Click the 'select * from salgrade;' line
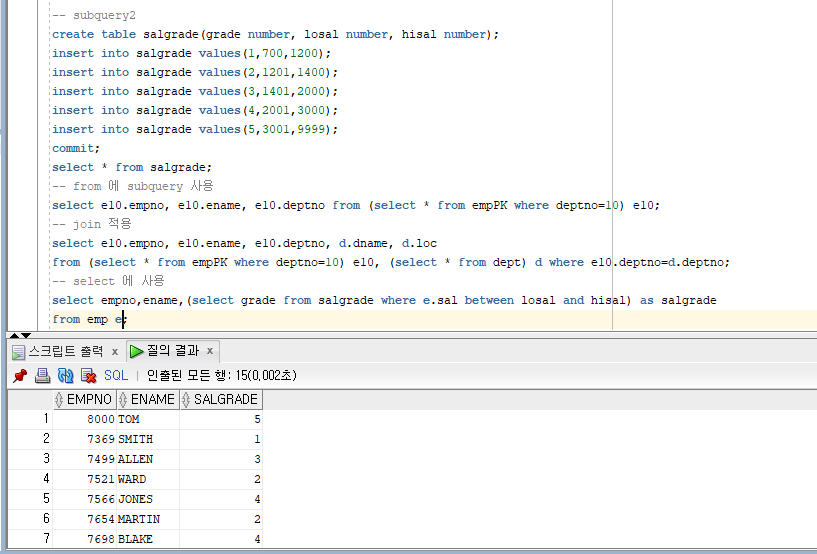 click(132, 167)
